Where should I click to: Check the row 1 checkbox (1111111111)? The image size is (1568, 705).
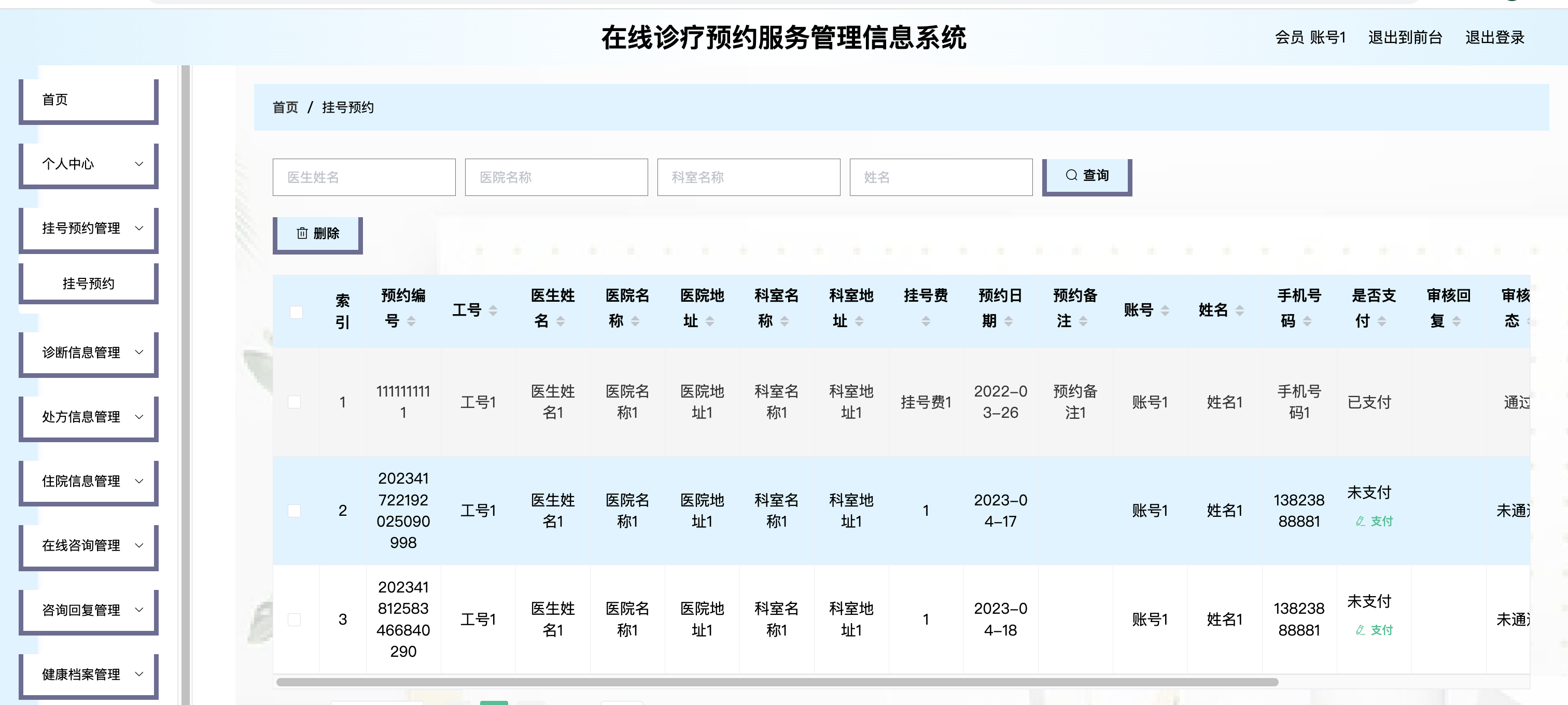point(295,402)
